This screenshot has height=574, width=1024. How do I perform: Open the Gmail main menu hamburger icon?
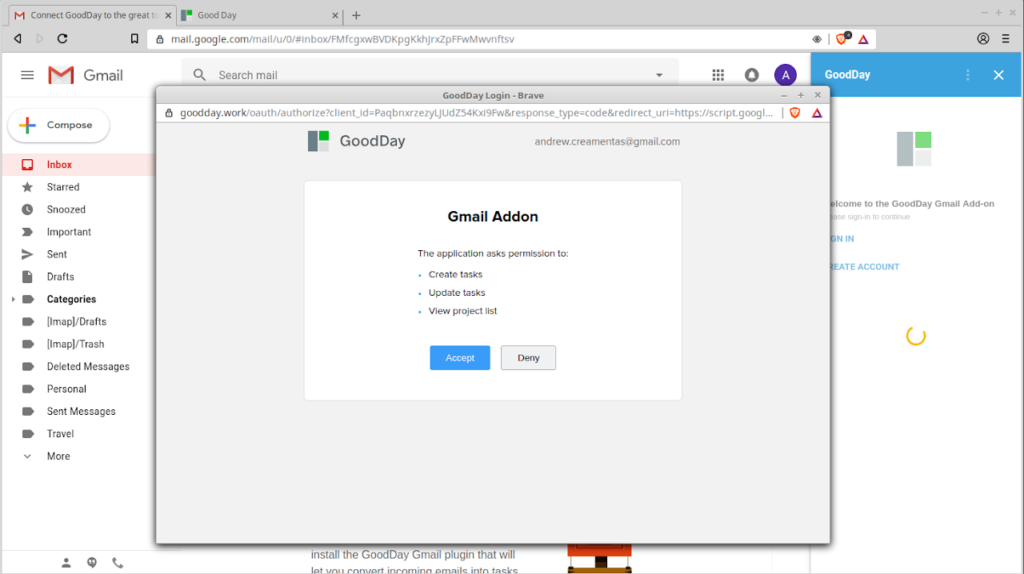click(27, 75)
